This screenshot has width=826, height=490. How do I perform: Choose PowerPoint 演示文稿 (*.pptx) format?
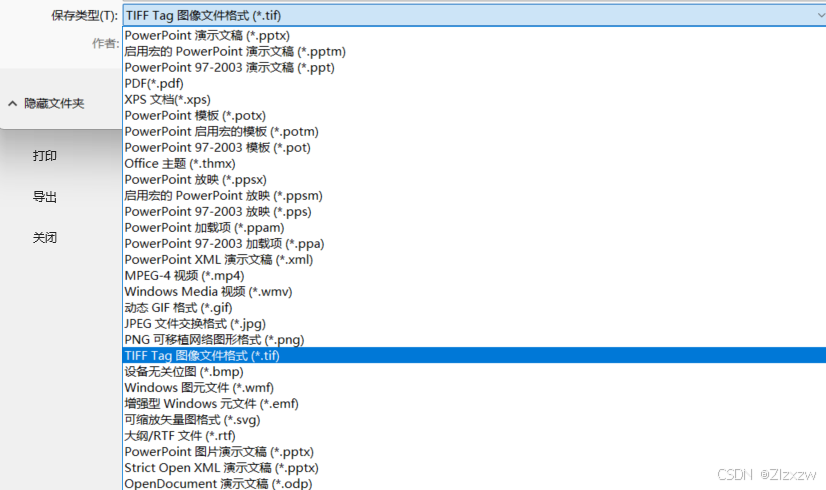[x=474, y=35]
